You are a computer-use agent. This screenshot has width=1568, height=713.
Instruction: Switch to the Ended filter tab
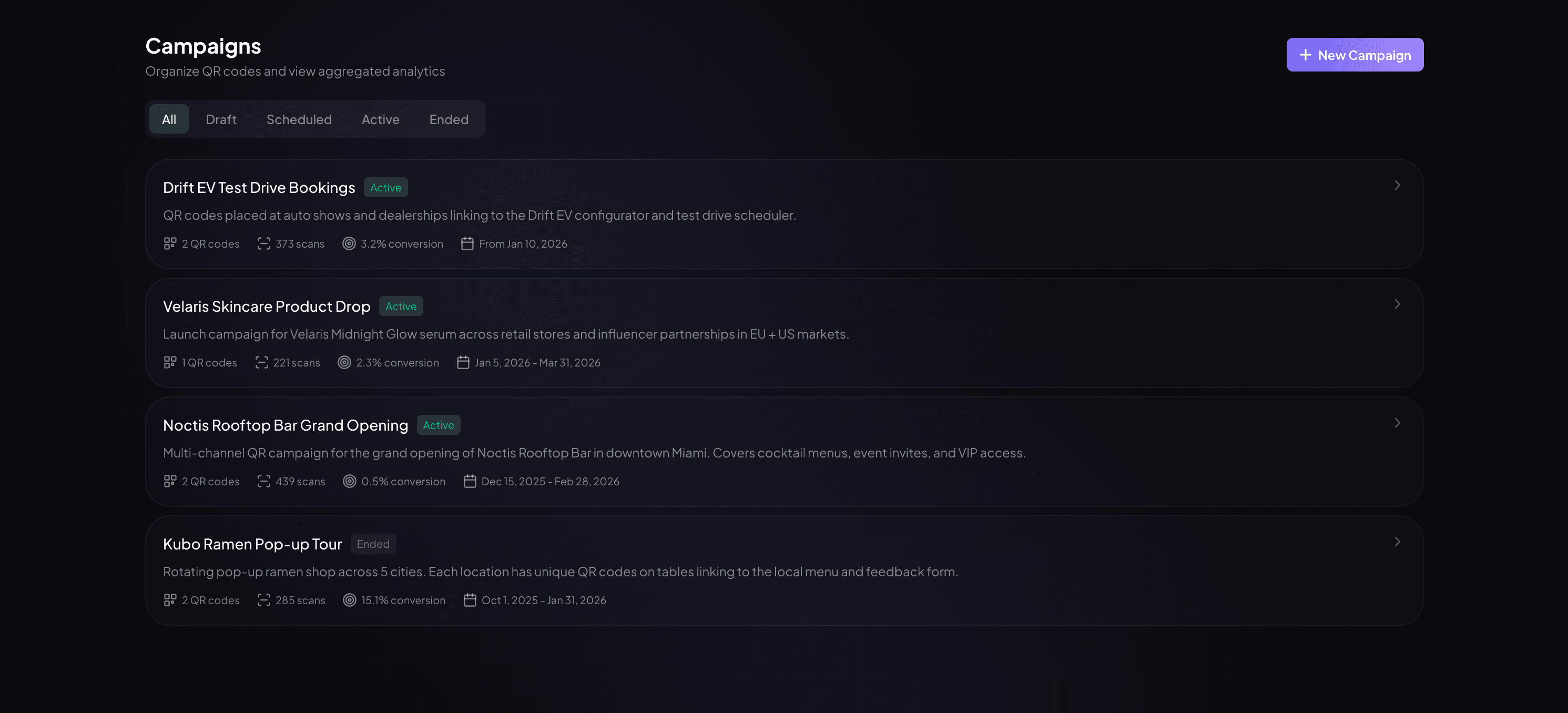[449, 119]
